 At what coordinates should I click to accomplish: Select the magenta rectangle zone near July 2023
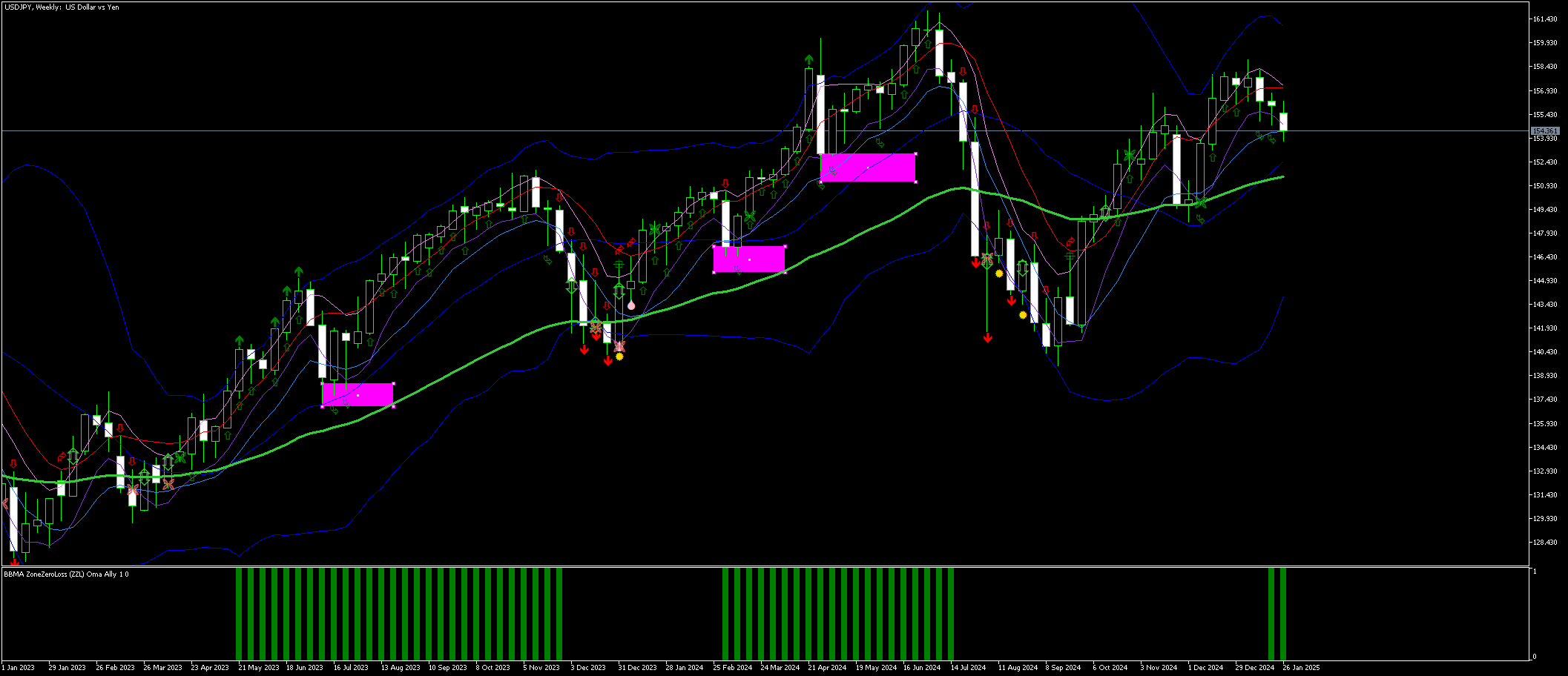(x=358, y=397)
